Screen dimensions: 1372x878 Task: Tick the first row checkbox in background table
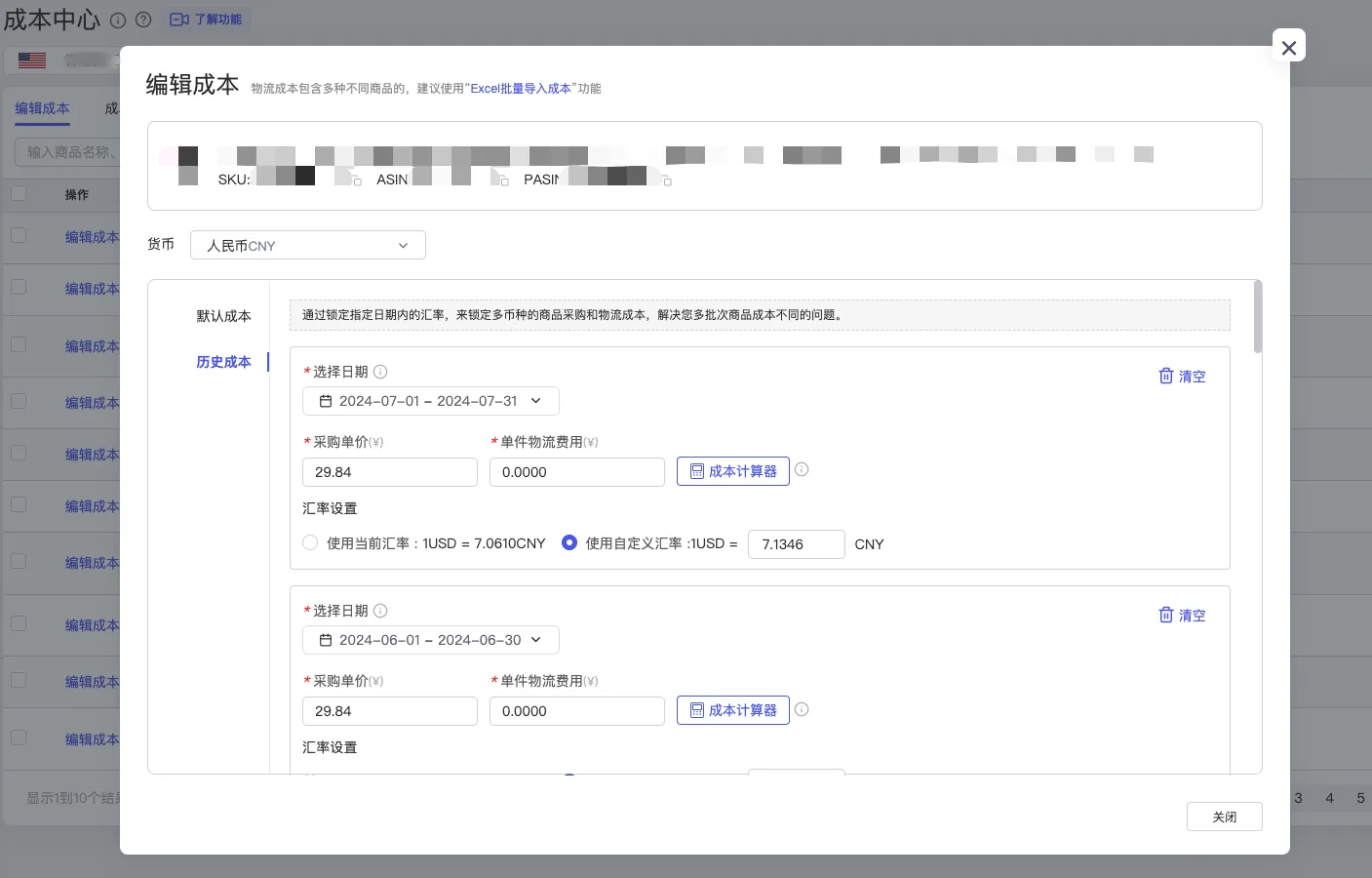point(19,235)
